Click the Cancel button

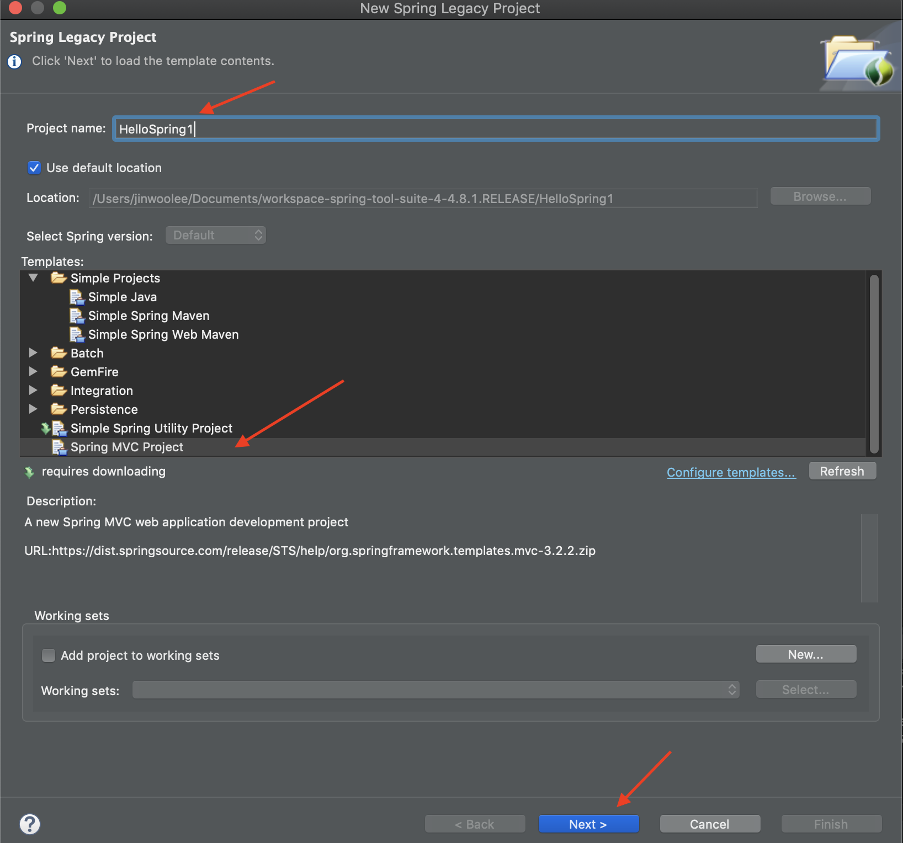[710, 824]
